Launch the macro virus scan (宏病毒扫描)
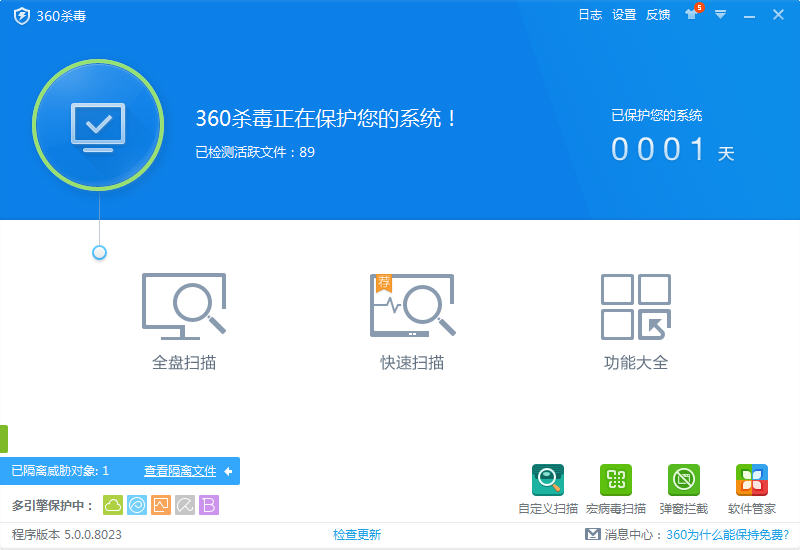This screenshot has width=800, height=550. point(616,481)
